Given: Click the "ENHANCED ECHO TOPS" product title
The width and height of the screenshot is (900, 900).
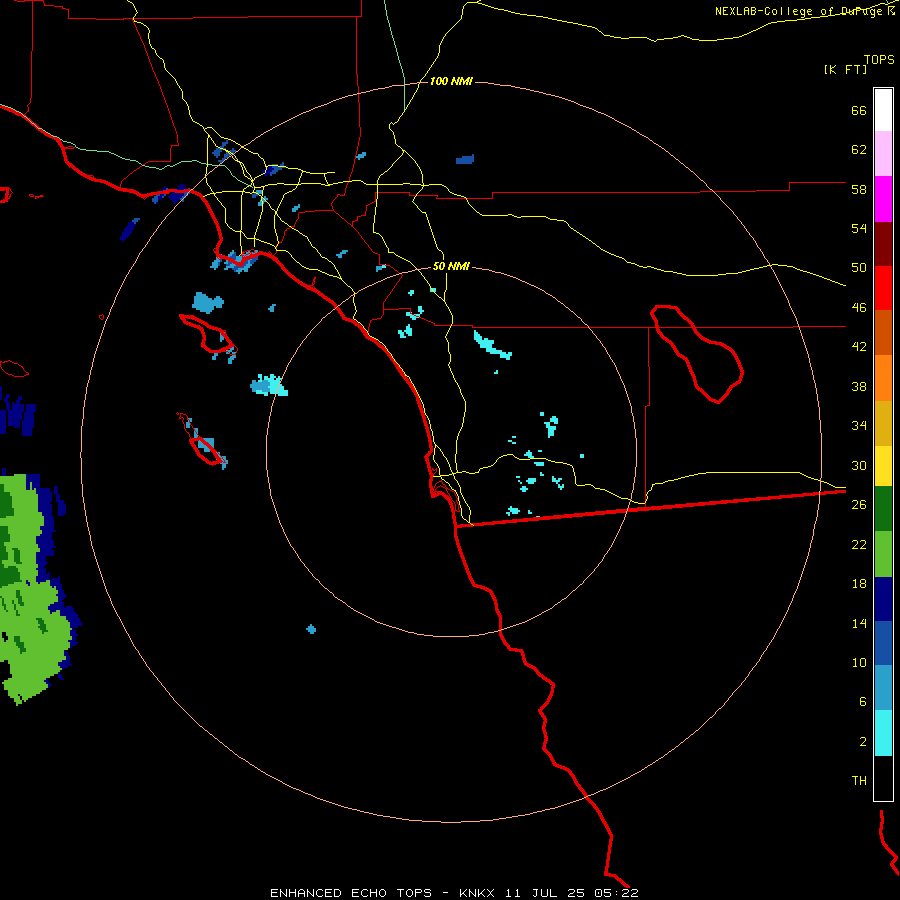Looking at the screenshot, I should 351,893.
